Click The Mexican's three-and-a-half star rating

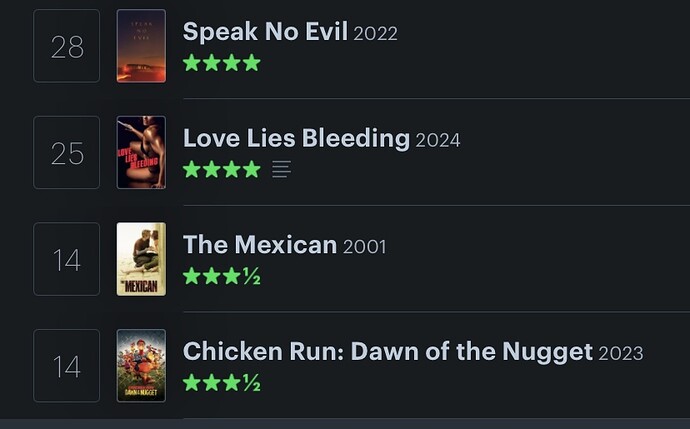click(x=222, y=276)
